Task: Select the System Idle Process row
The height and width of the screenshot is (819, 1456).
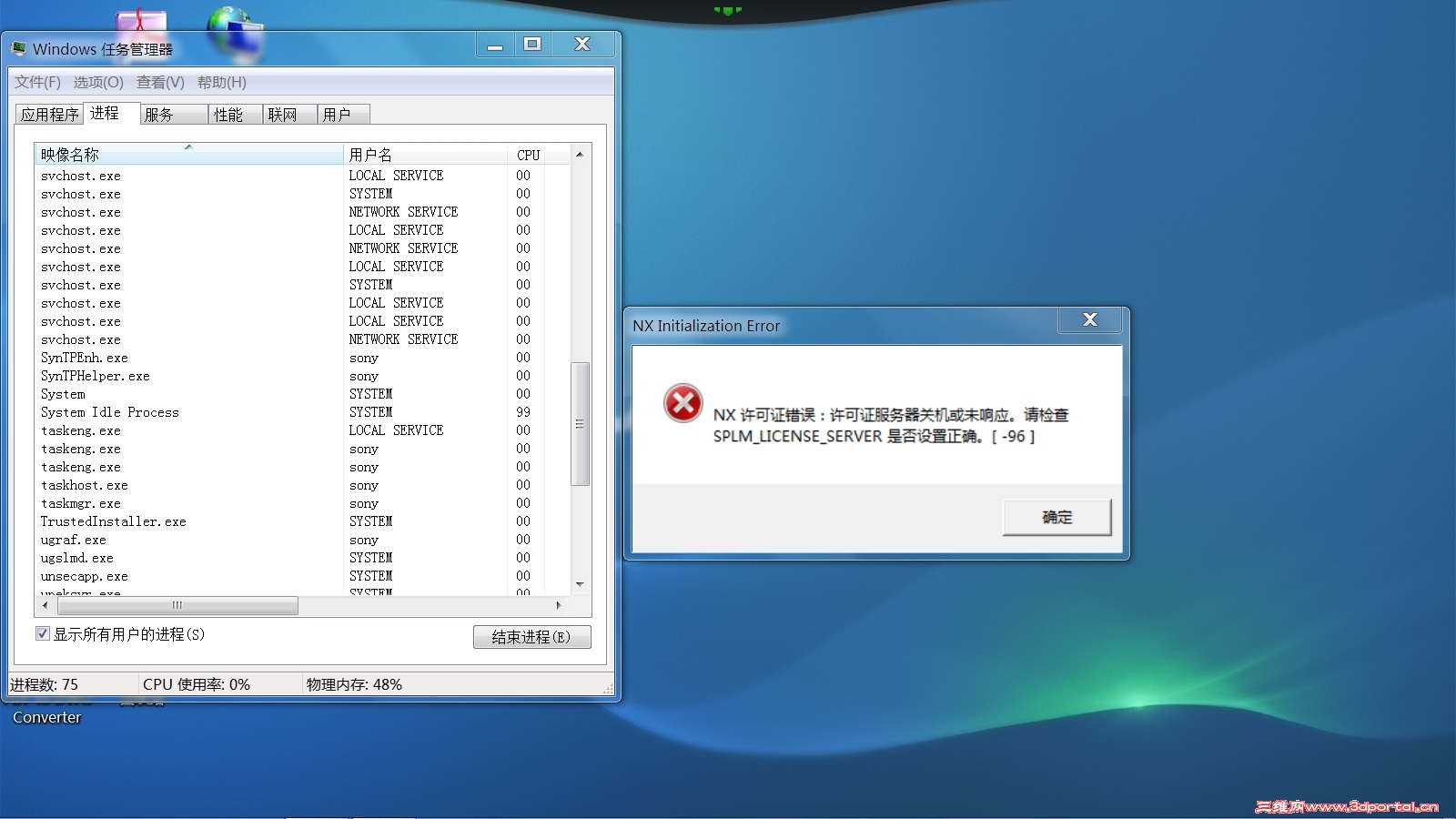Action: coord(302,412)
